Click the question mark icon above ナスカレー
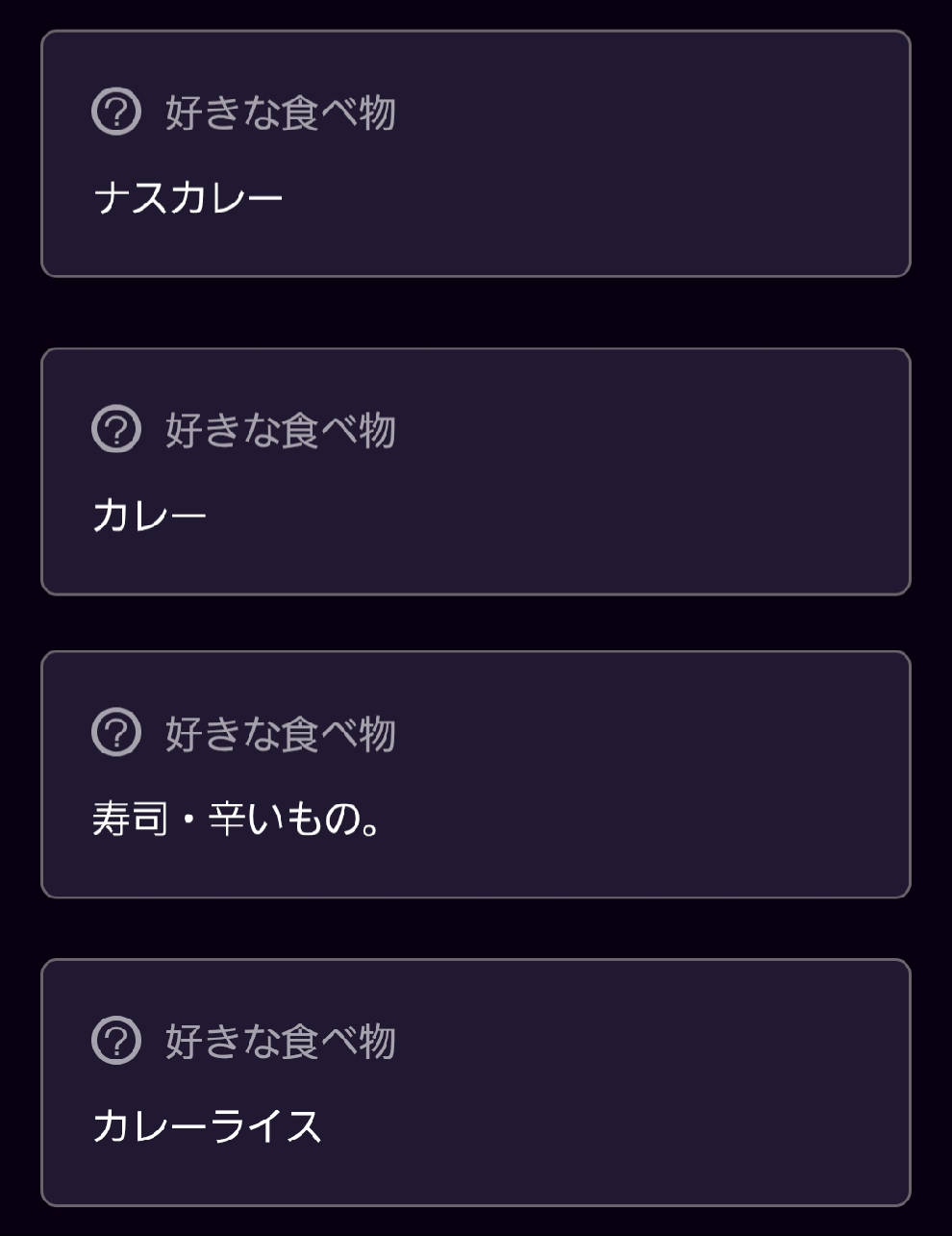Image resolution: width=952 pixels, height=1236 pixels. [116, 112]
